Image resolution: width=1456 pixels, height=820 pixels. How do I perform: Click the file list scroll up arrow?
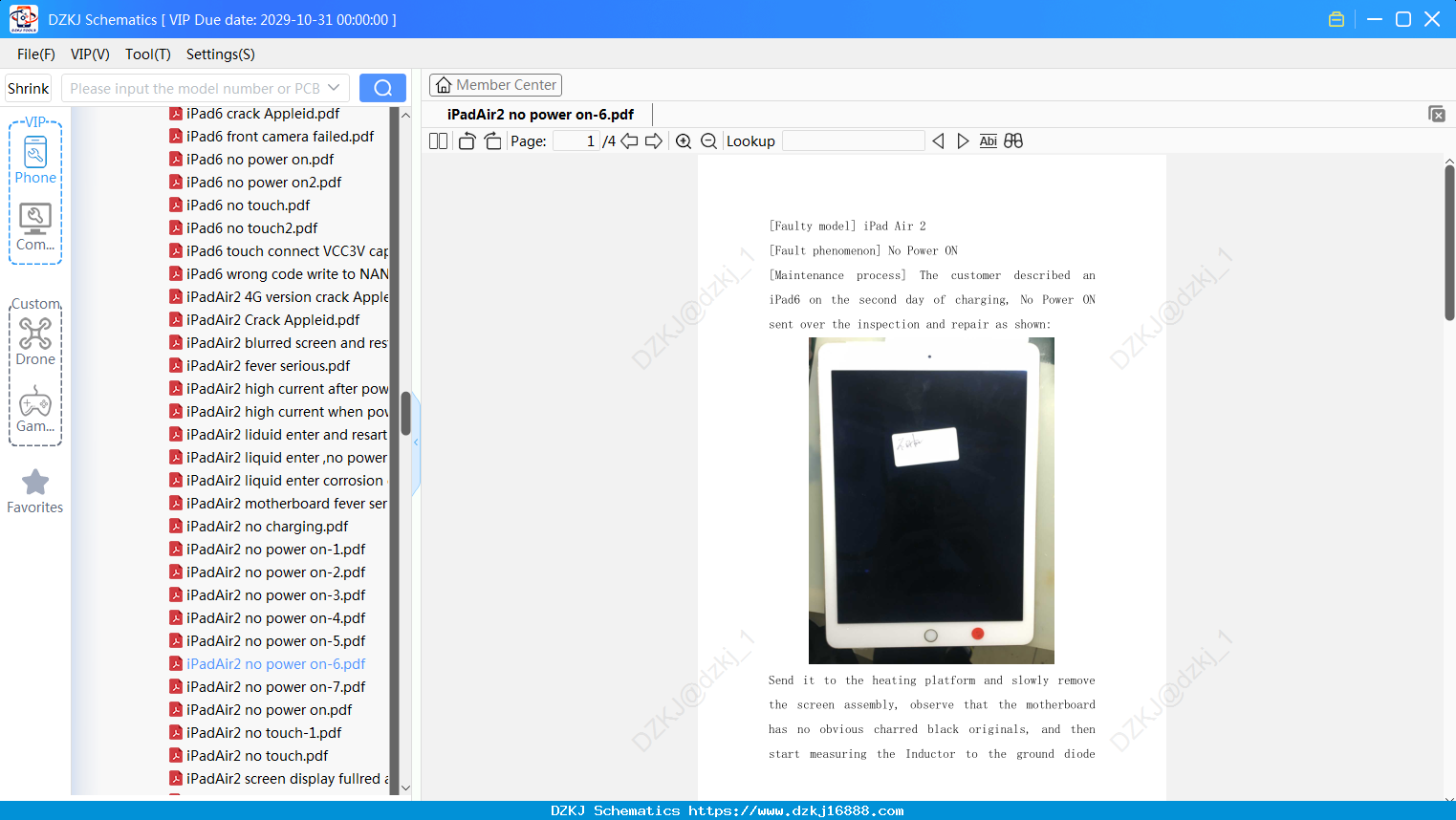pos(405,115)
